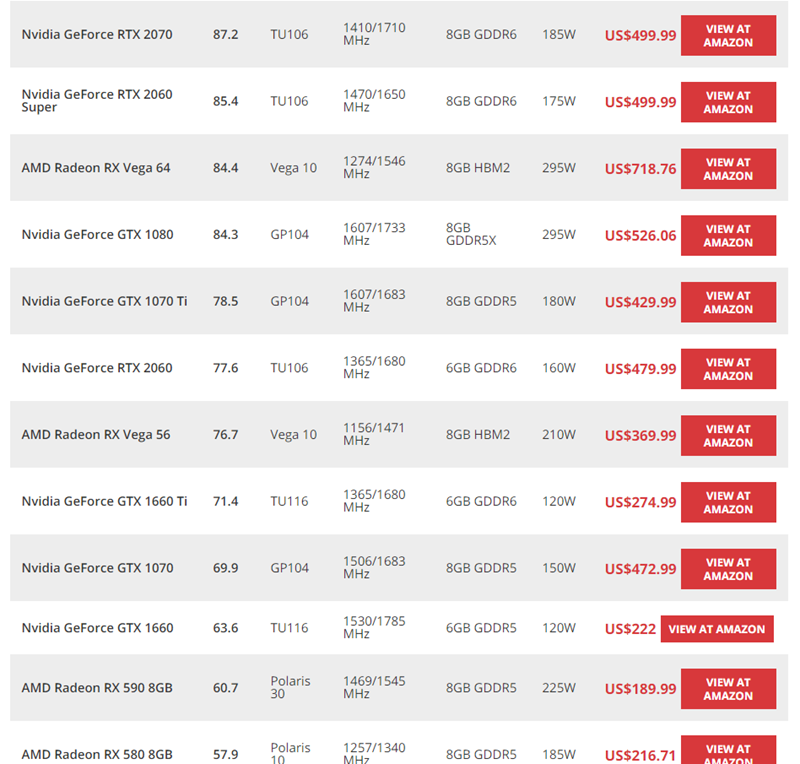The image size is (800, 764).
Task: Select the US$718.76 price link
Action: click(640, 169)
